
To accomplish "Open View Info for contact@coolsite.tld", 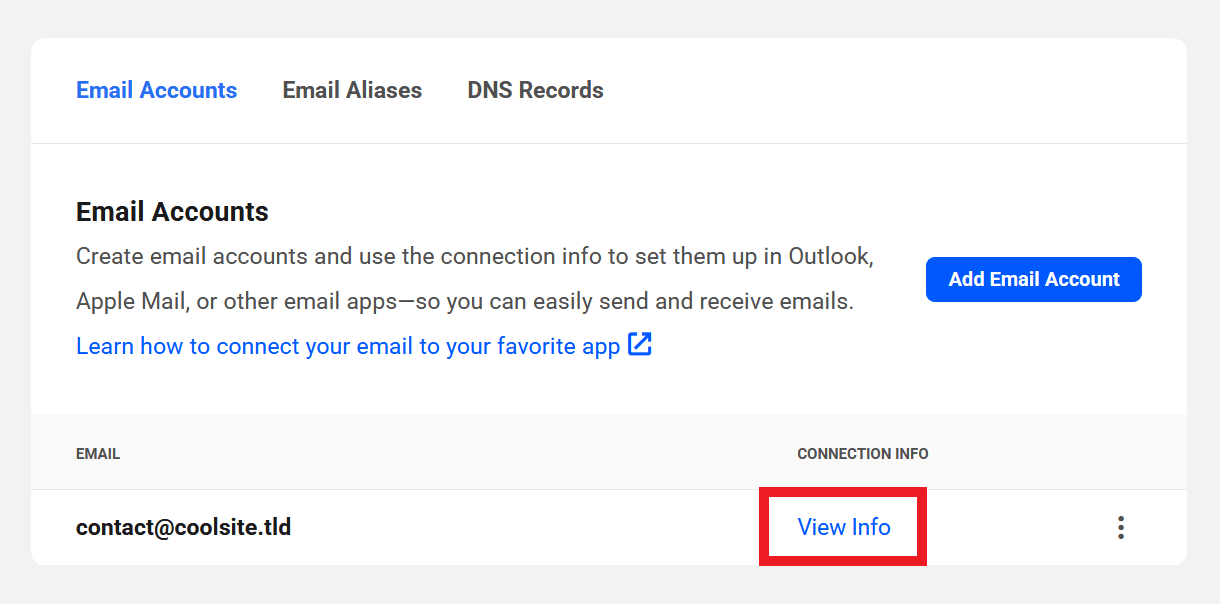I will pyautogui.click(x=843, y=527).
